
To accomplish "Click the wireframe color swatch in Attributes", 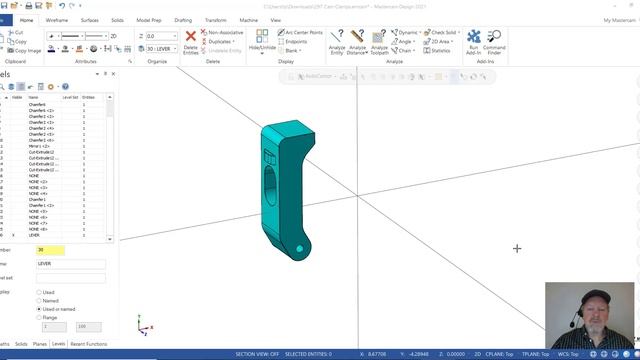I will tap(51, 49).
